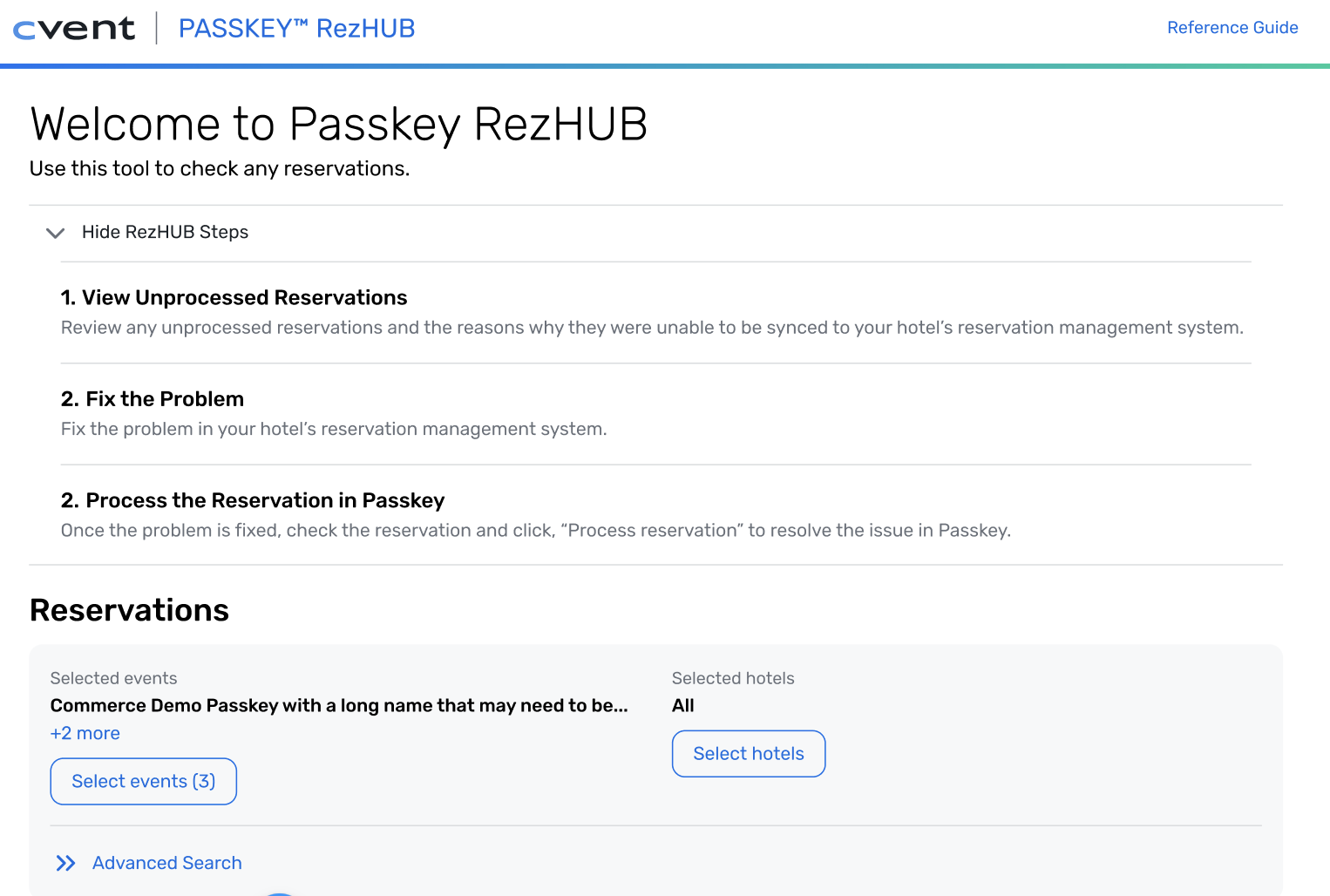This screenshot has width=1330, height=896.
Task: Click the 'Use this tool' subtitle text
Action: [x=219, y=168]
